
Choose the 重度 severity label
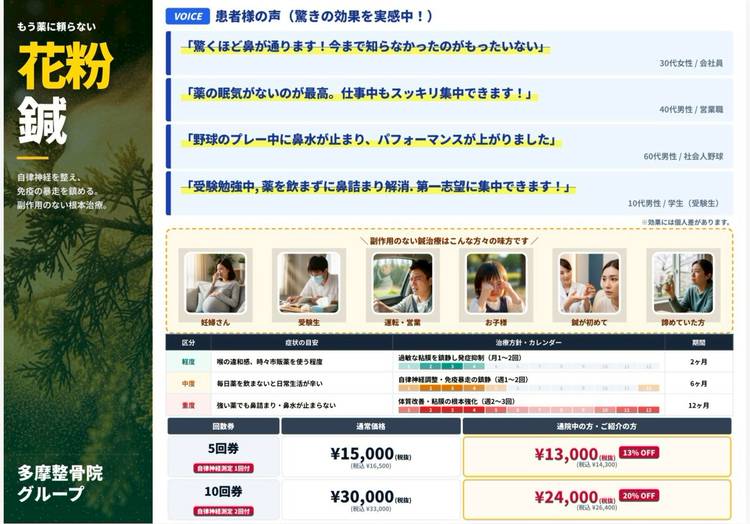tap(188, 405)
